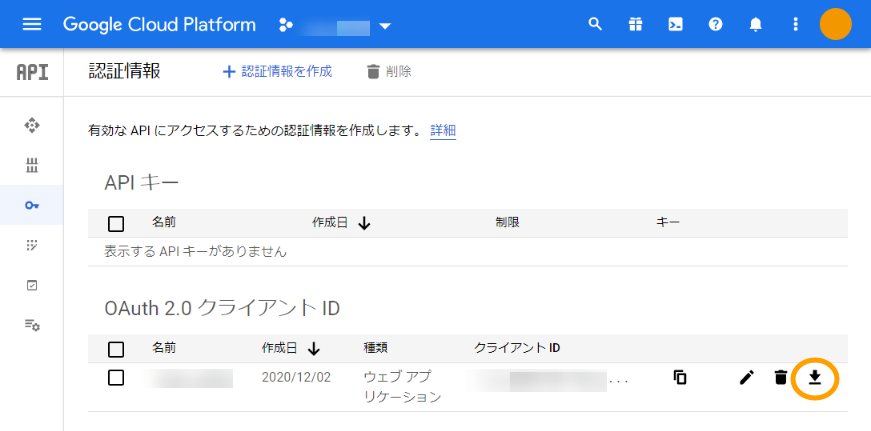Image resolution: width=871 pixels, height=431 pixels.
Task: Click the 認証情報 page title
Action: [124, 71]
